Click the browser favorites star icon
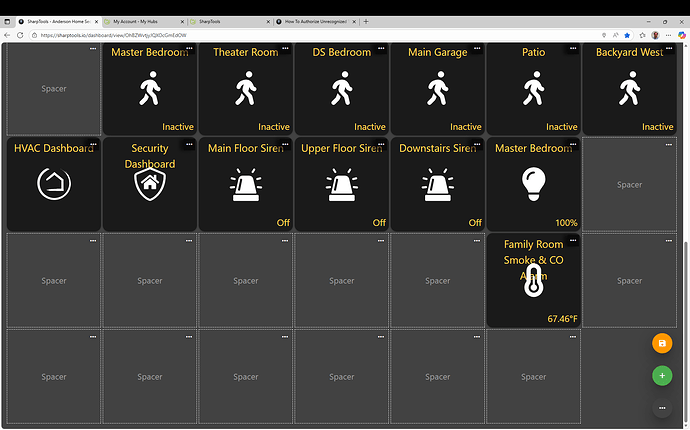 pos(627,35)
